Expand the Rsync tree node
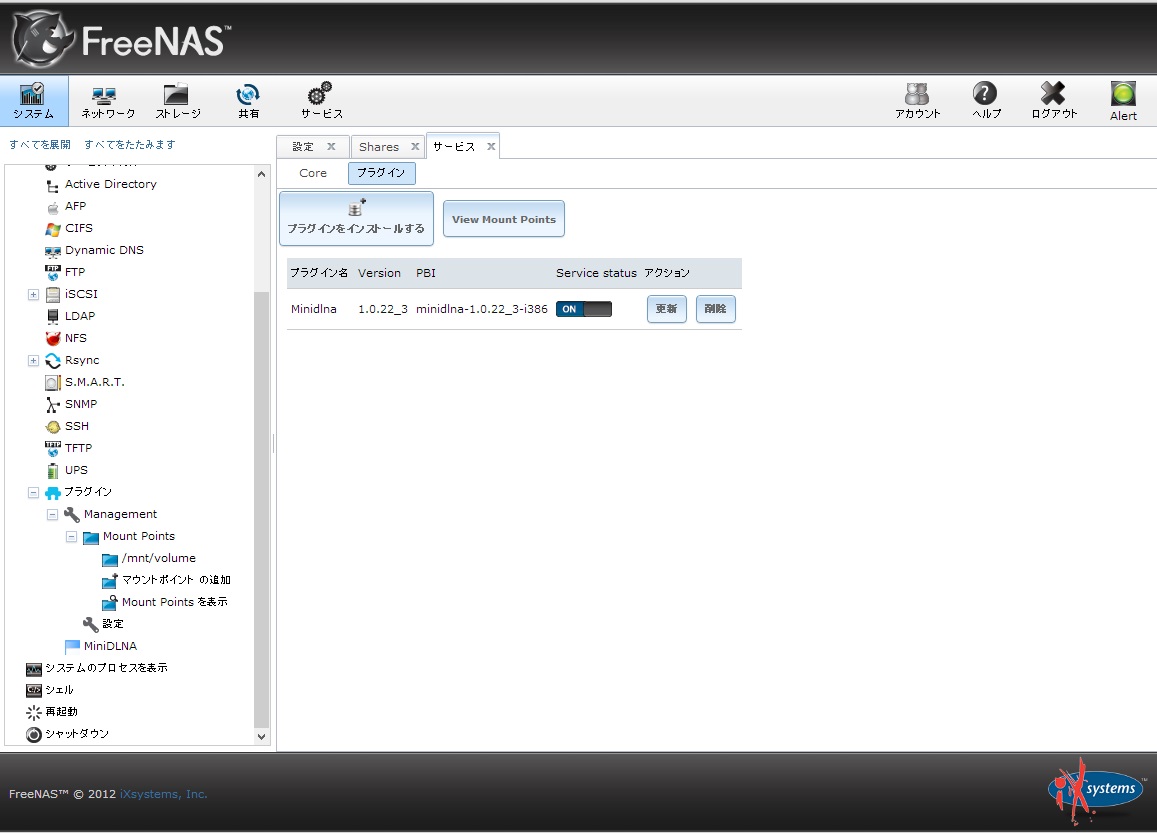The image size is (1157, 833). point(33,361)
